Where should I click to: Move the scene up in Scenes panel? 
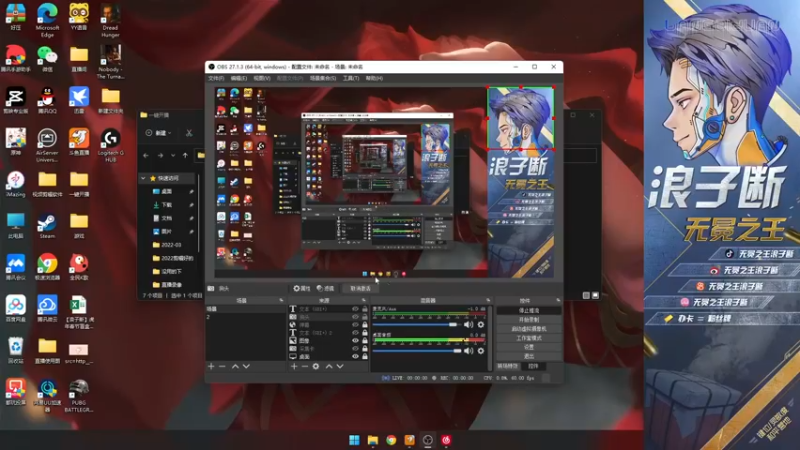pyautogui.click(x=235, y=366)
